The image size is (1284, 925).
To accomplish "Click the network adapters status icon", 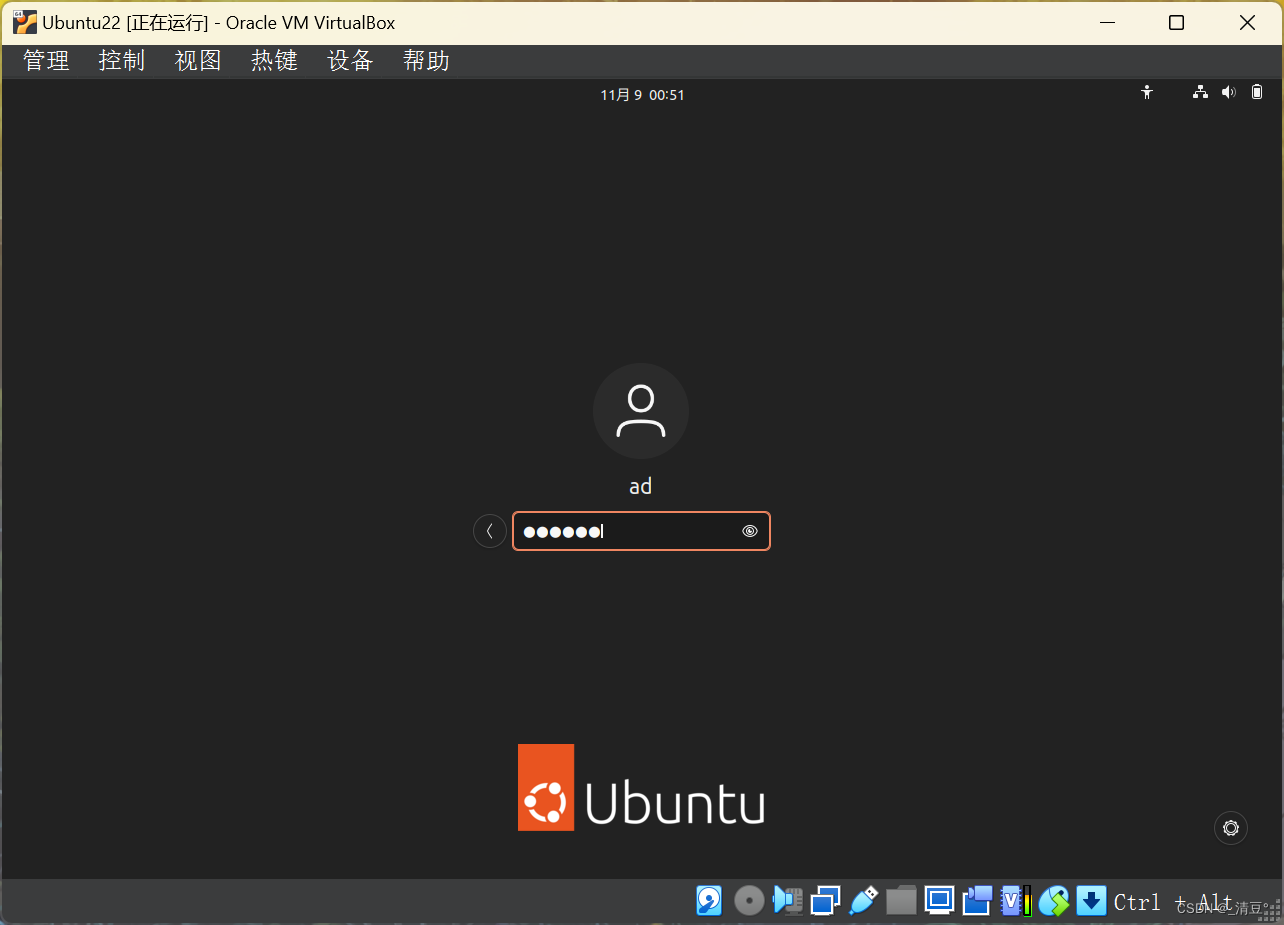I will coord(825,901).
